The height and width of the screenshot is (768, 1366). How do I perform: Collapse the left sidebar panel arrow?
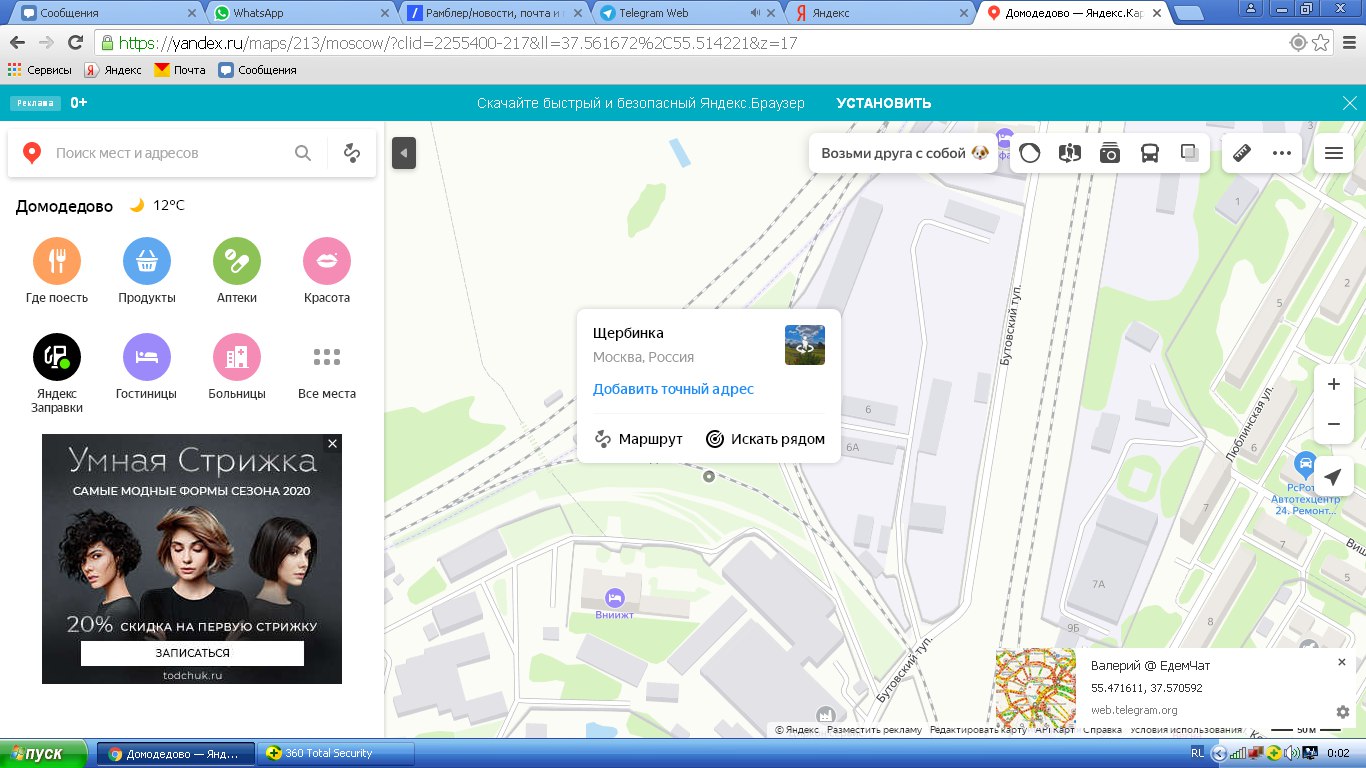click(x=404, y=153)
